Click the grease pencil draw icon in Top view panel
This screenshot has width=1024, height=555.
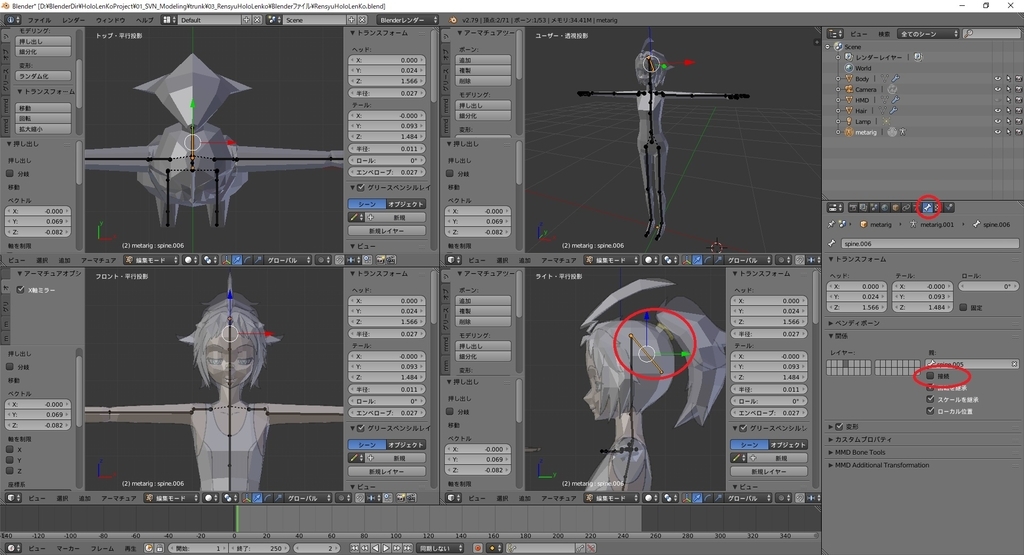355,217
